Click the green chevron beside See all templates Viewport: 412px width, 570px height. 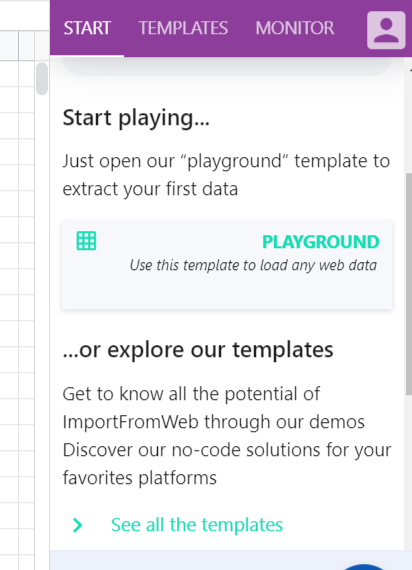[x=77, y=525]
